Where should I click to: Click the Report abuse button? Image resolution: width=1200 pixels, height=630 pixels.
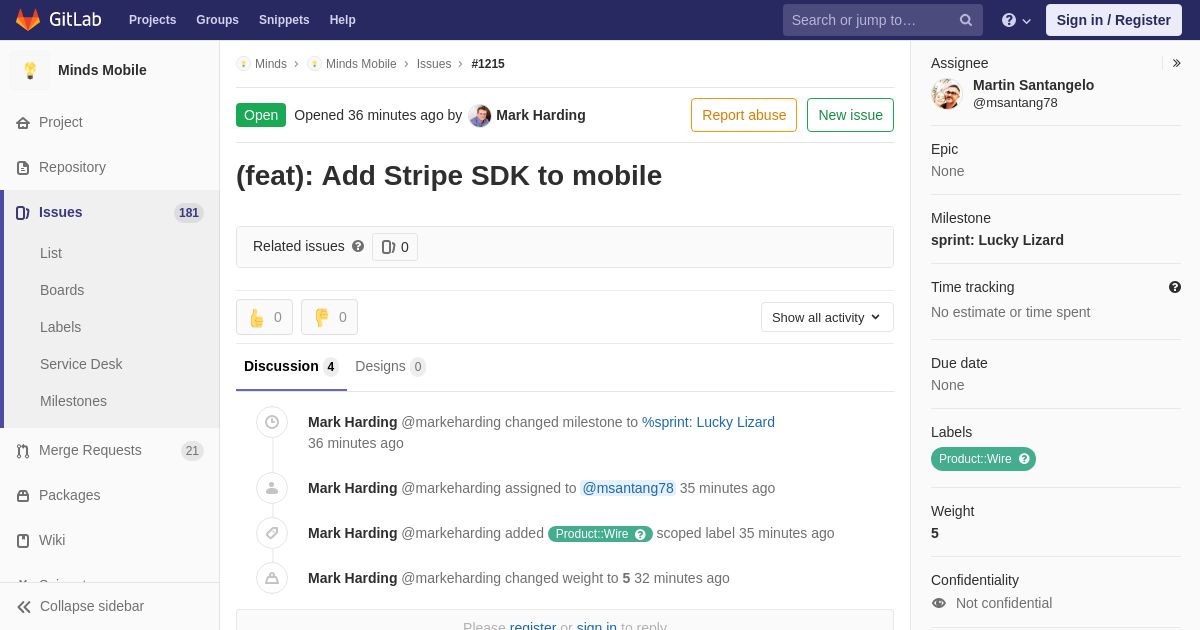pyautogui.click(x=744, y=115)
